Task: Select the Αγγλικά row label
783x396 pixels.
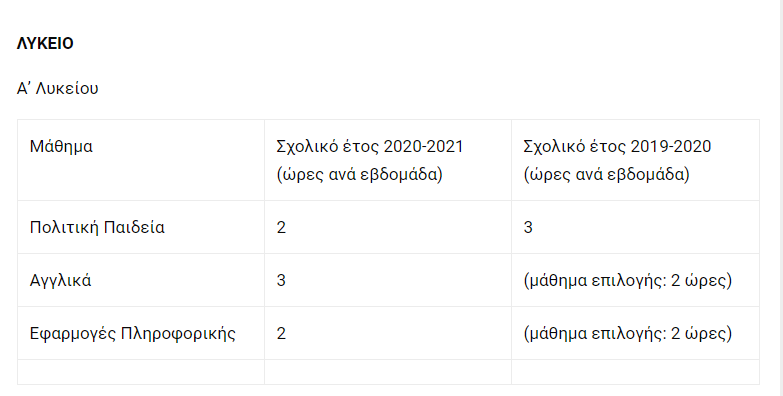Action: coord(60,281)
